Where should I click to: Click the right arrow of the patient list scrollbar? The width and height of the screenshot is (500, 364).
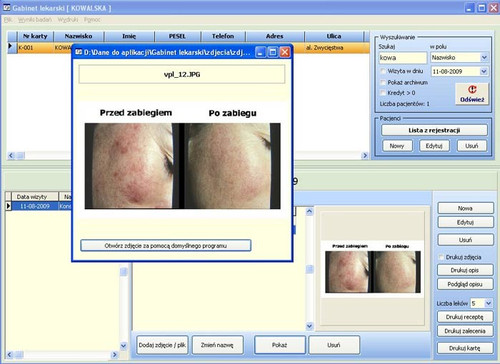(x=365, y=155)
